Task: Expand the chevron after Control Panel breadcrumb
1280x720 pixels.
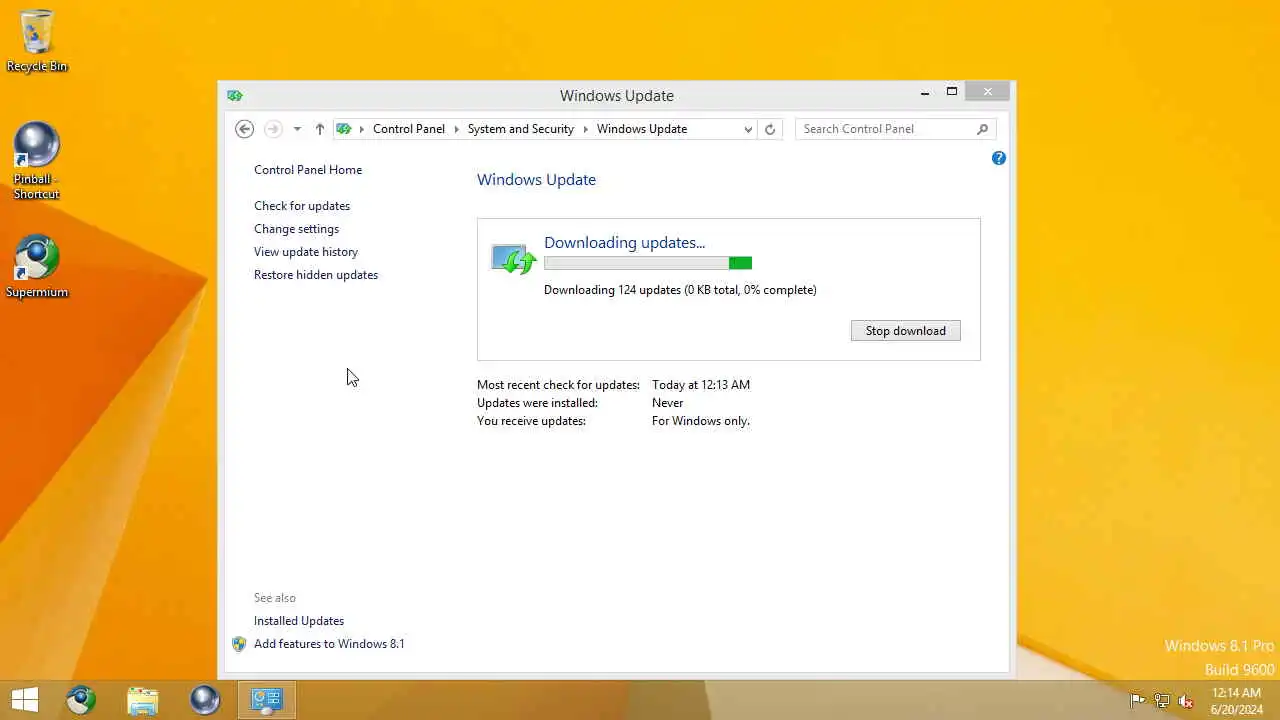Action: coord(456,129)
